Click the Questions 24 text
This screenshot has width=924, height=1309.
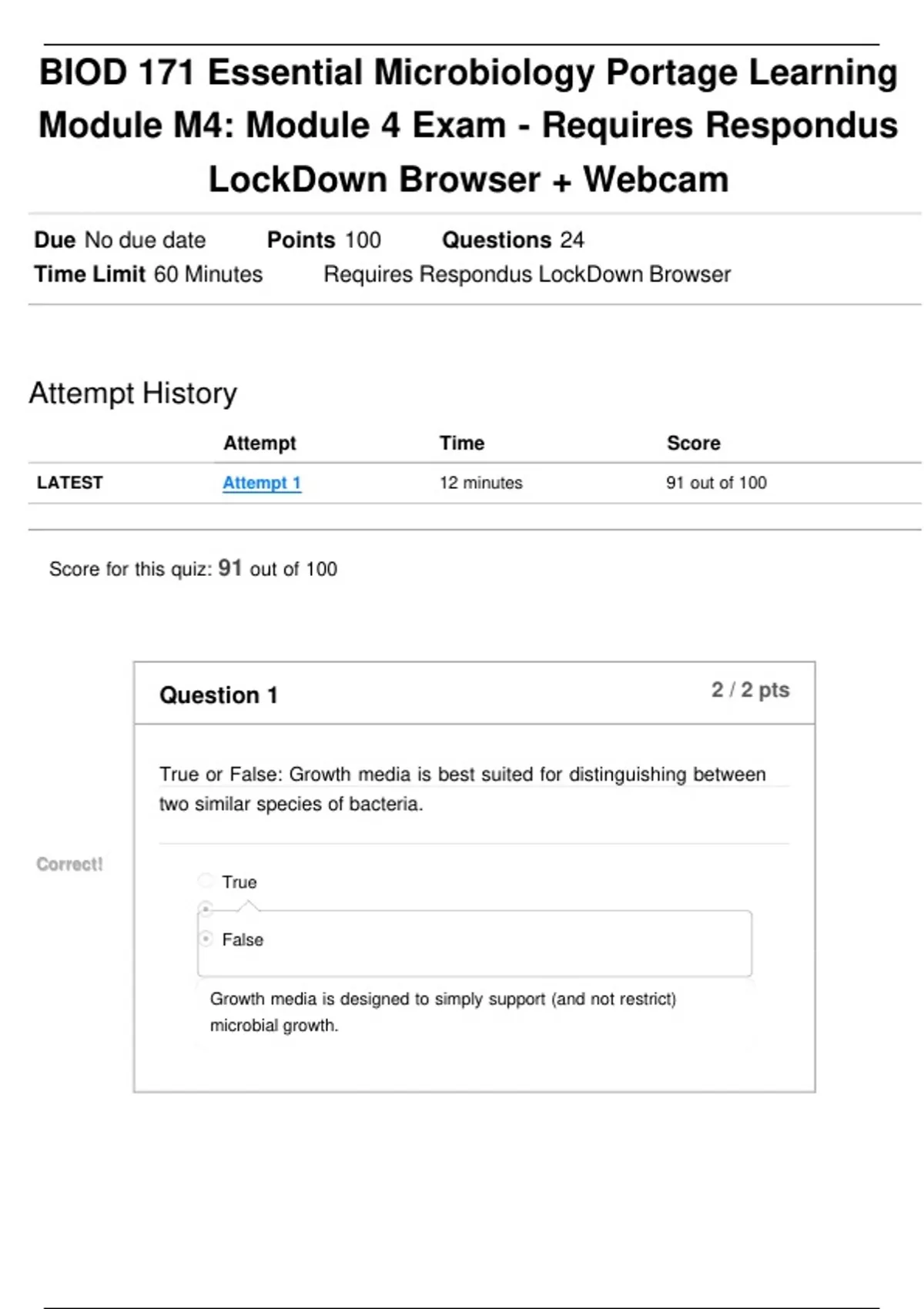pos(513,240)
